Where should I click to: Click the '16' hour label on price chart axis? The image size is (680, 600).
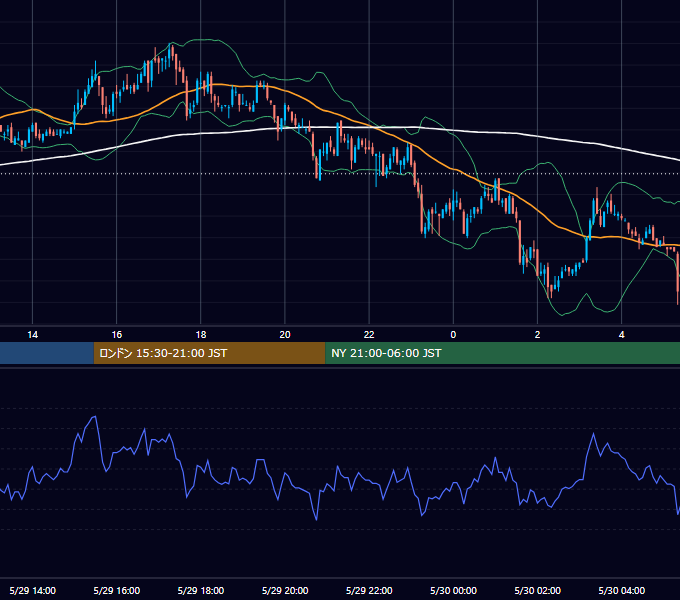pyautogui.click(x=117, y=335)
